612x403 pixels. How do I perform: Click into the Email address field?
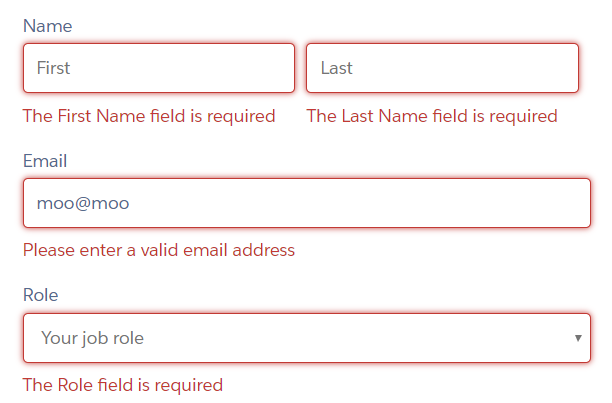coord(306,203)
